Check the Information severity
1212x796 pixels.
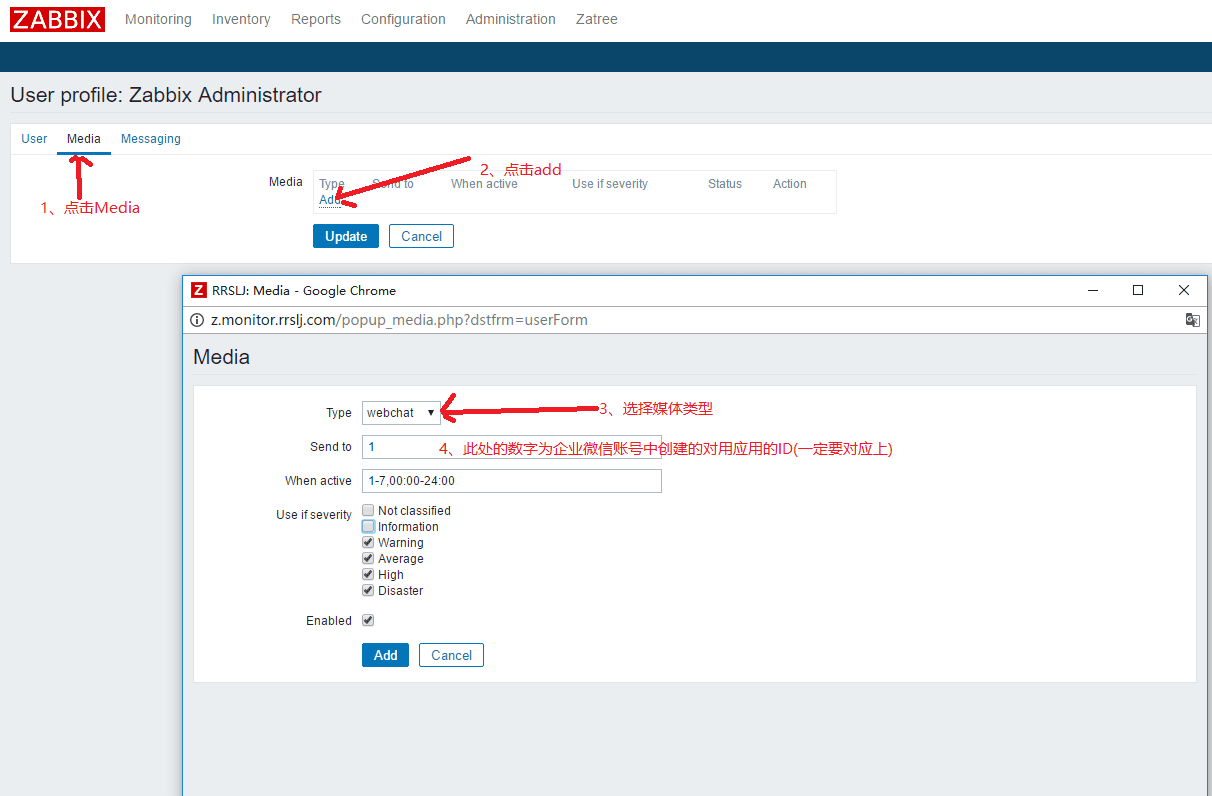(368, 526)
